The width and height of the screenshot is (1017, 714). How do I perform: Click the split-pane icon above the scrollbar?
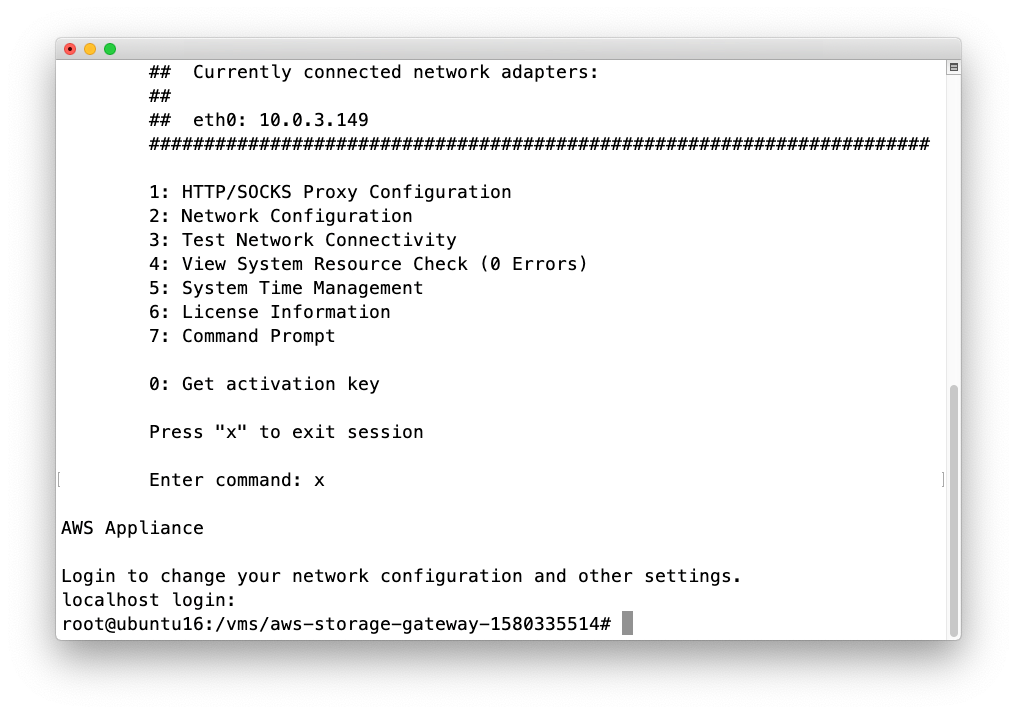click(x=952, y=66)
